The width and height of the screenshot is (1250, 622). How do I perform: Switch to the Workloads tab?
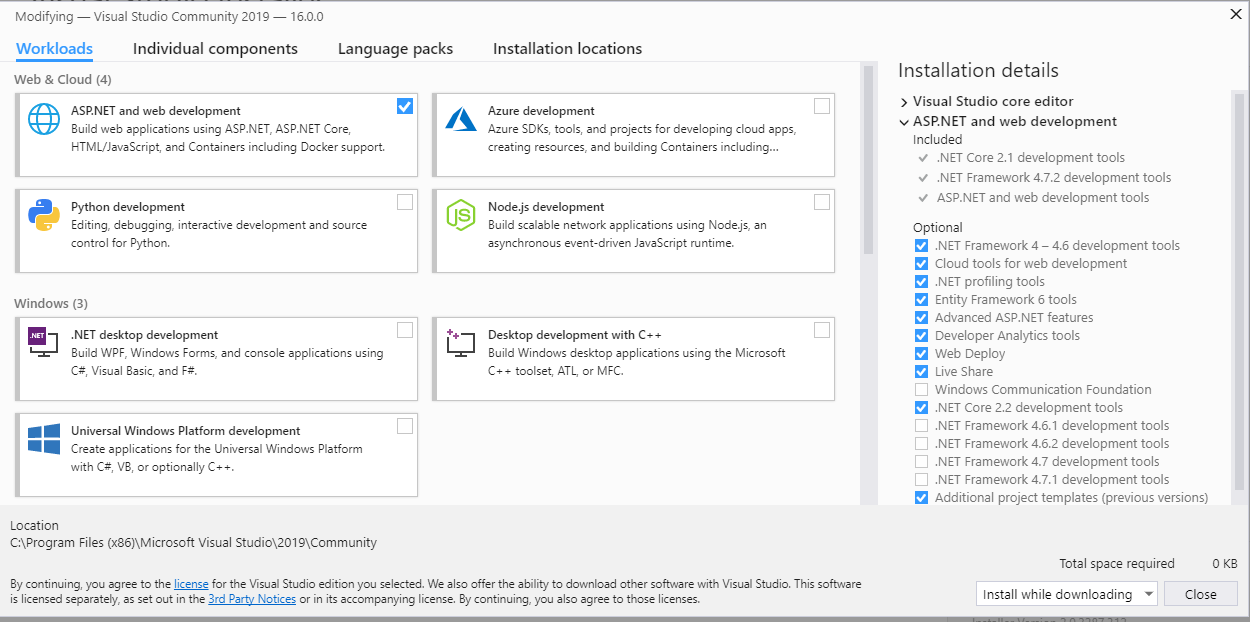(x=54, y=49)
